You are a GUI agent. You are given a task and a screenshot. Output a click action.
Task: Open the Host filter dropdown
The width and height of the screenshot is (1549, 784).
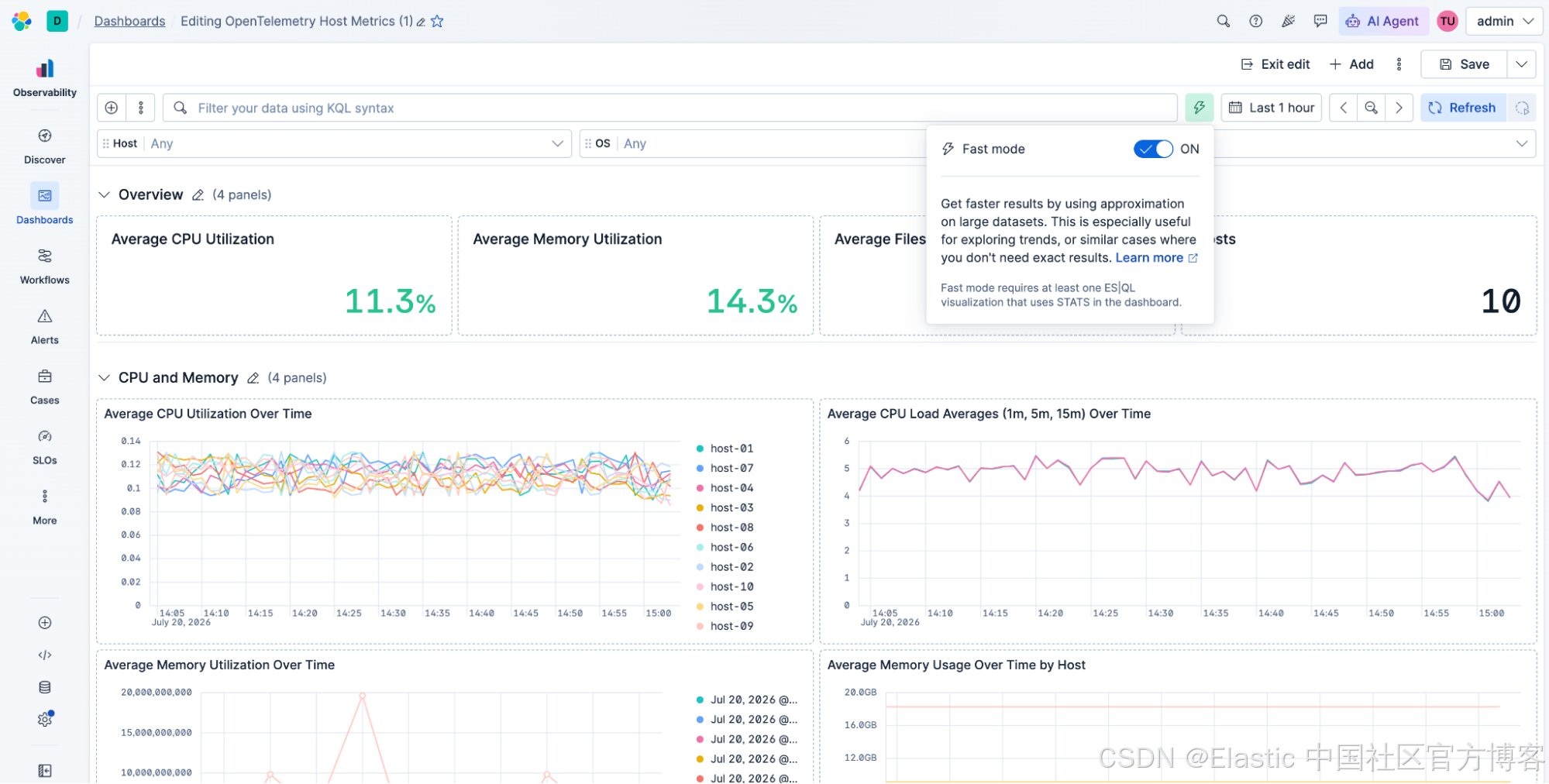click(x=334, y=143)
